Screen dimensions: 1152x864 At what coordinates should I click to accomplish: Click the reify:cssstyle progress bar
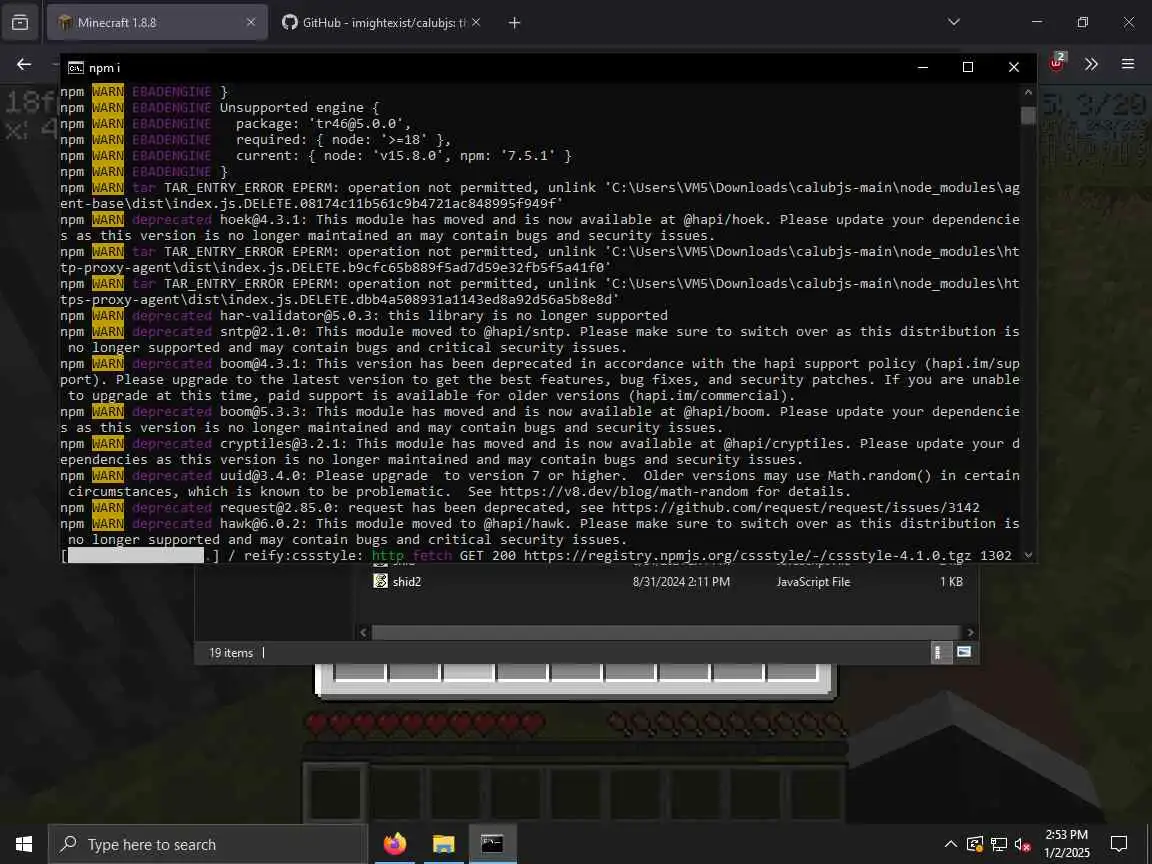140,555
